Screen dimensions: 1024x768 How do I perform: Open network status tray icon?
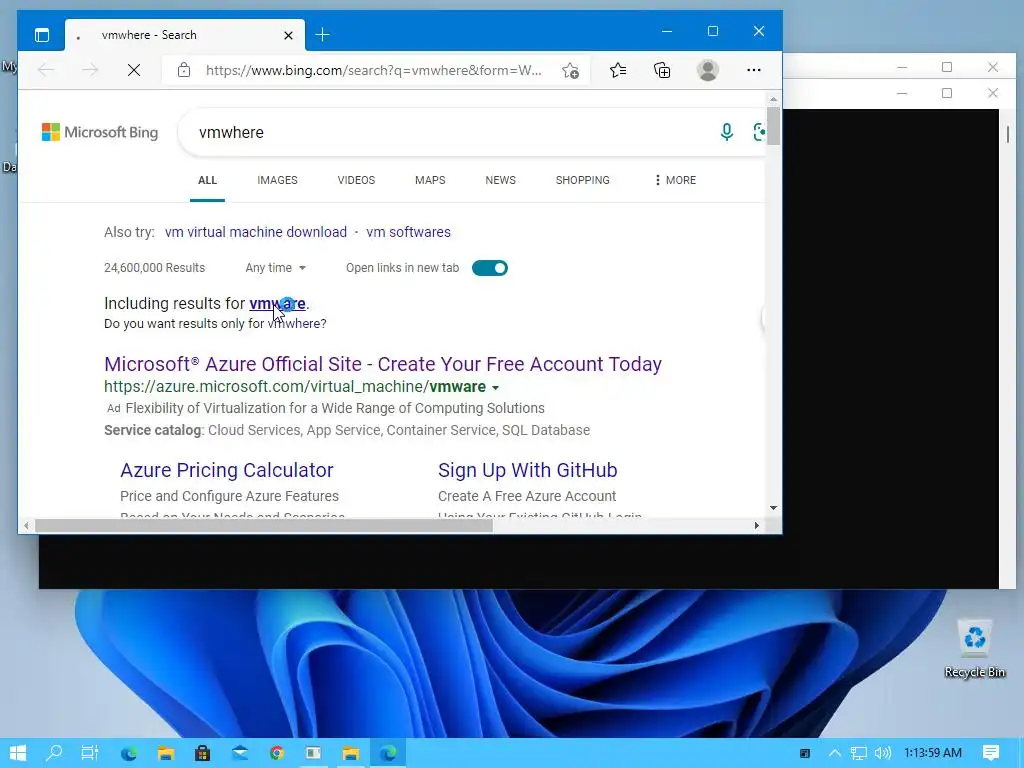[859, 753]
